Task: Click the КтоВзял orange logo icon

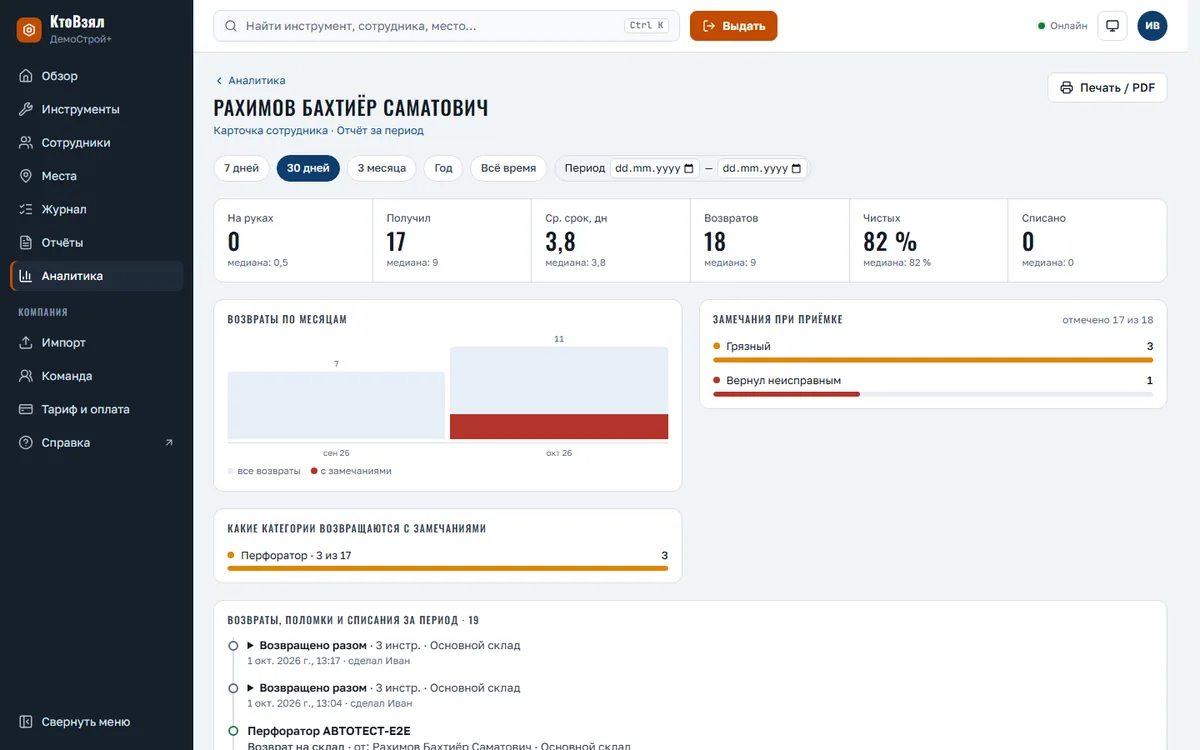Action: 30,30
